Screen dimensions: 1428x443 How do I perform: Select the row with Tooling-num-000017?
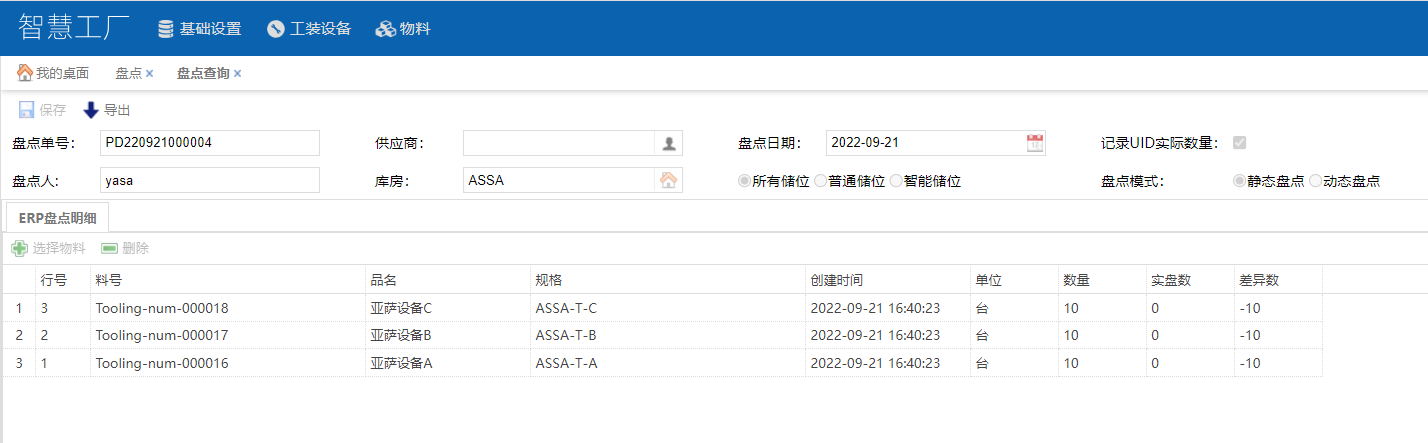(x=162, y=335)
